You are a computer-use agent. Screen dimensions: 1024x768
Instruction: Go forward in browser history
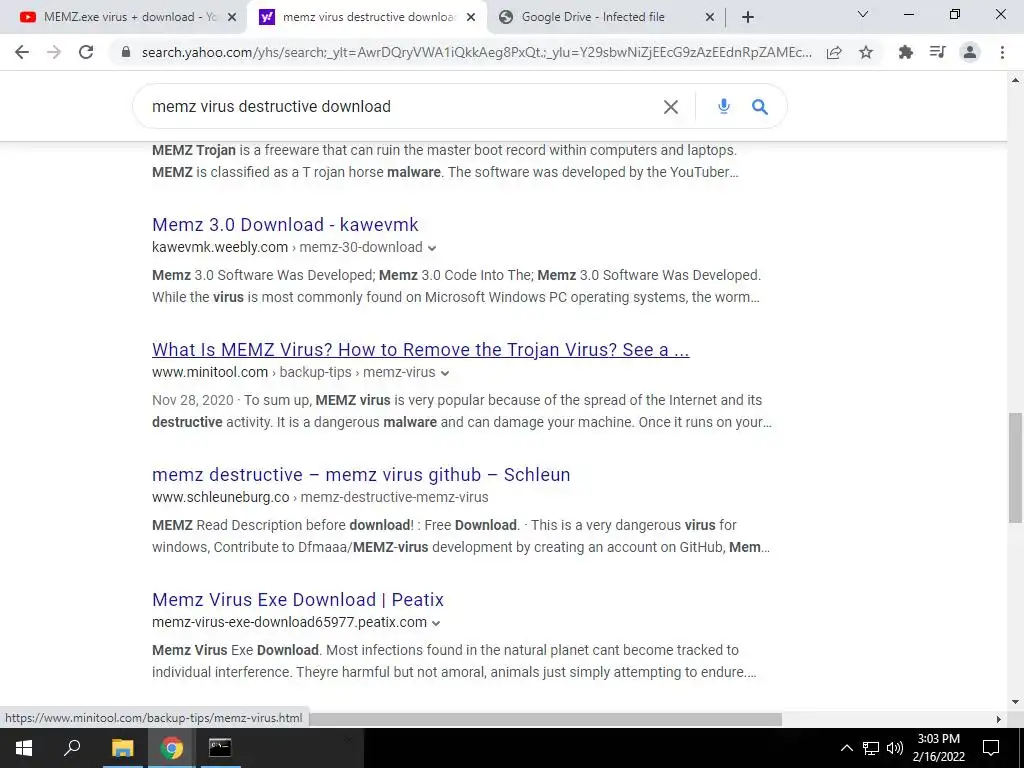coord(54,52)
